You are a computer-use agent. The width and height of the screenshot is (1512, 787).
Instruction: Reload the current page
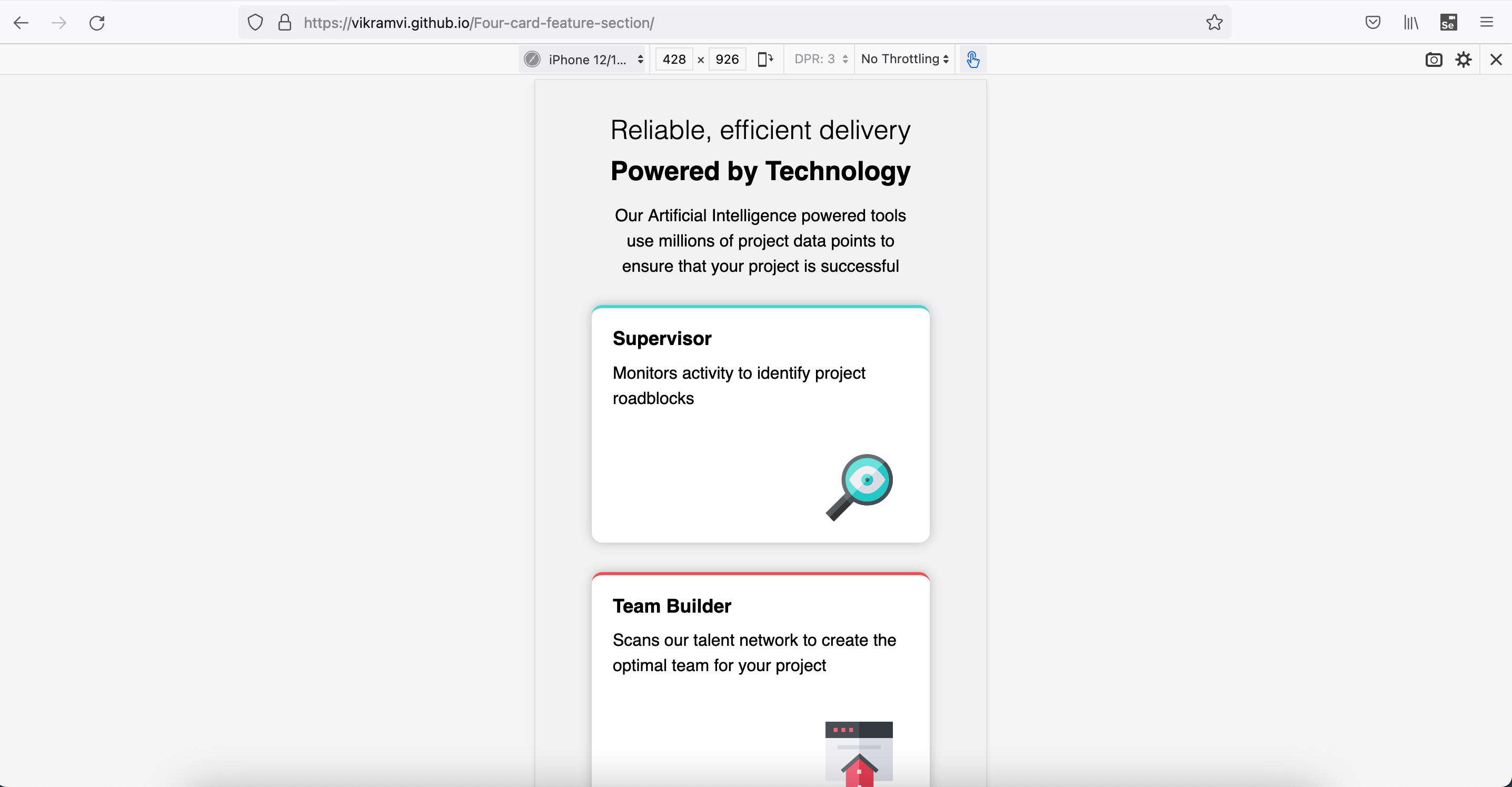coord(97,23)
